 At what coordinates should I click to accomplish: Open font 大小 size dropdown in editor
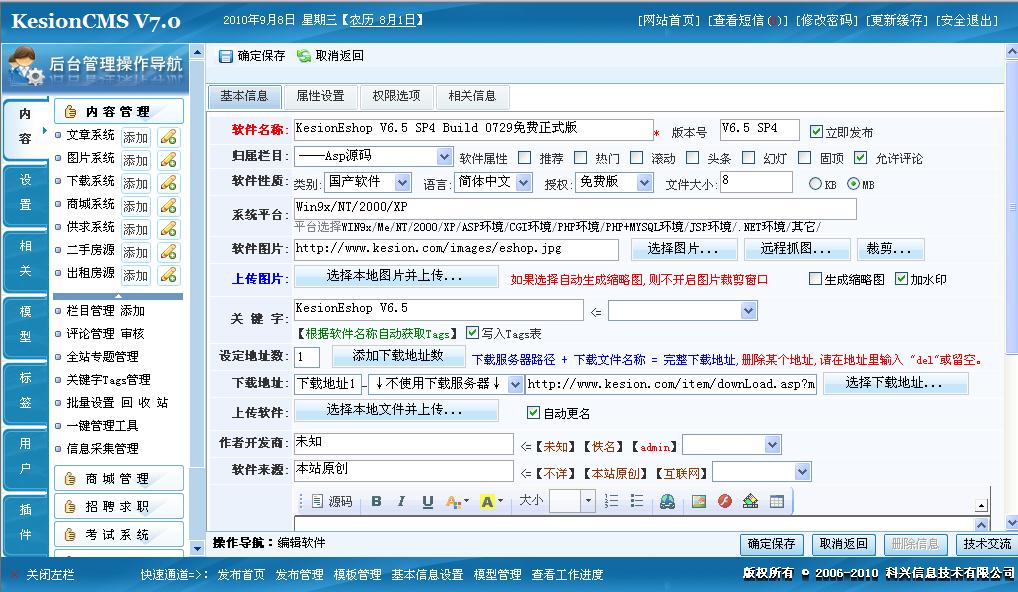tap(588, 501)
